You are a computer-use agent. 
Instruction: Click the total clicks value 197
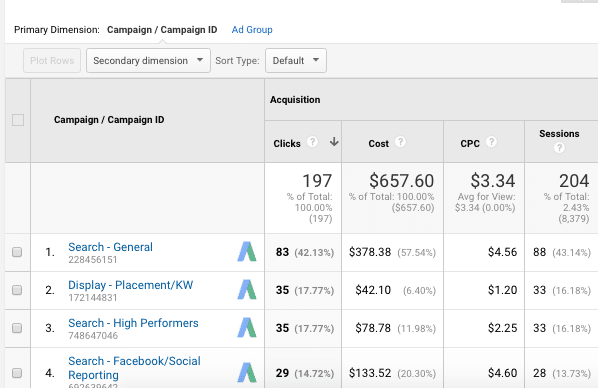click(317, 181)
